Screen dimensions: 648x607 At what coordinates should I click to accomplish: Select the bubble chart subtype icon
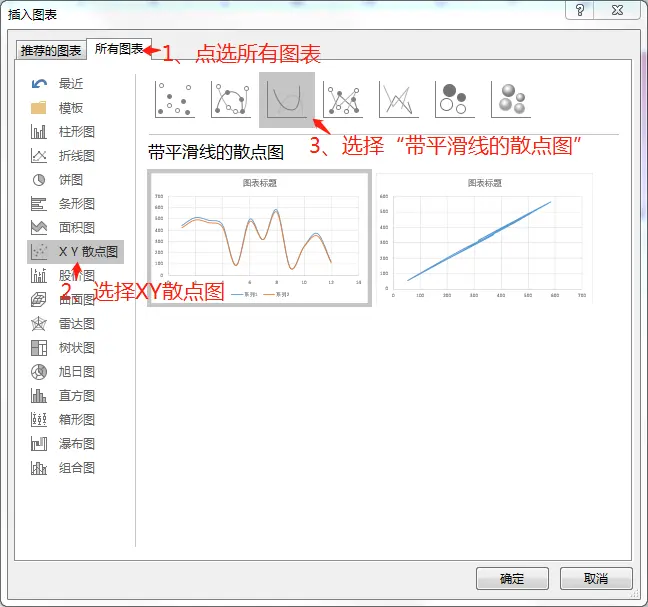455,100
